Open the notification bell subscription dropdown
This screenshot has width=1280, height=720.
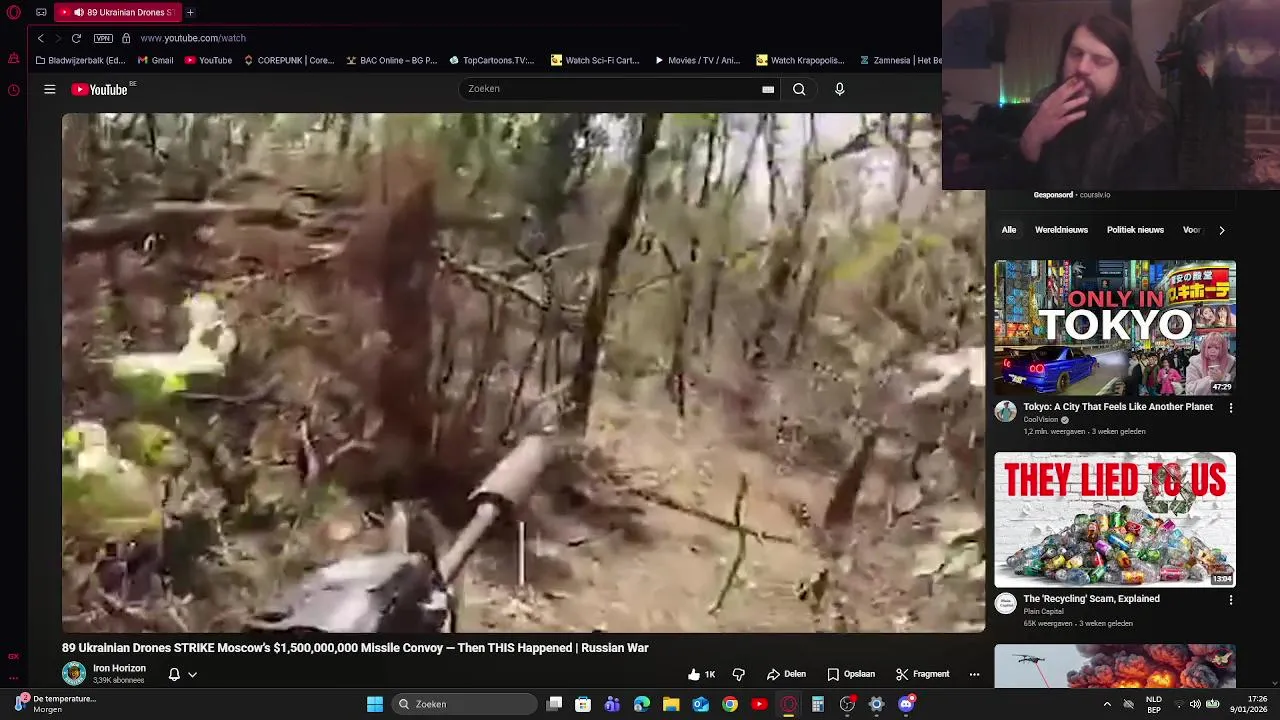[182, 674]
